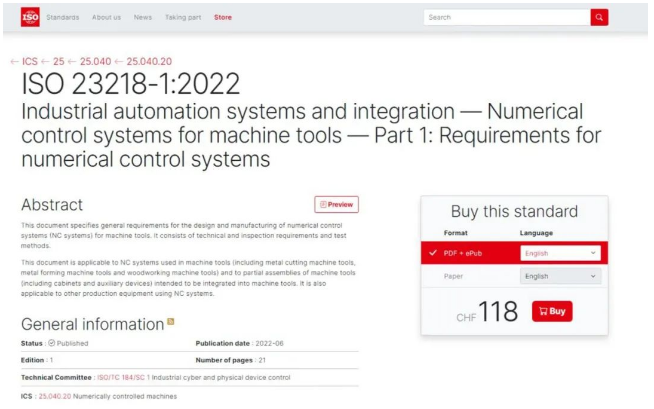Open the 25.040 breadcrumb link

tap(96, 61)
